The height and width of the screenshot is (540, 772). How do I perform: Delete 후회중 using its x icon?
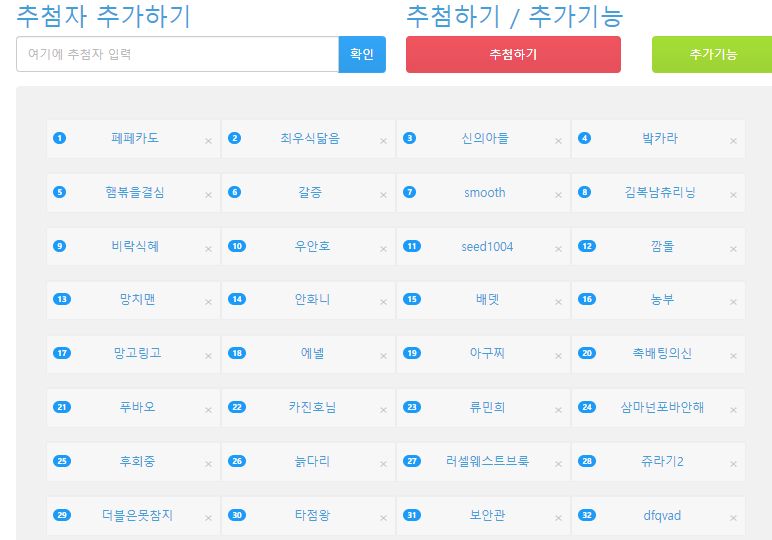click(x=208, y=464)
